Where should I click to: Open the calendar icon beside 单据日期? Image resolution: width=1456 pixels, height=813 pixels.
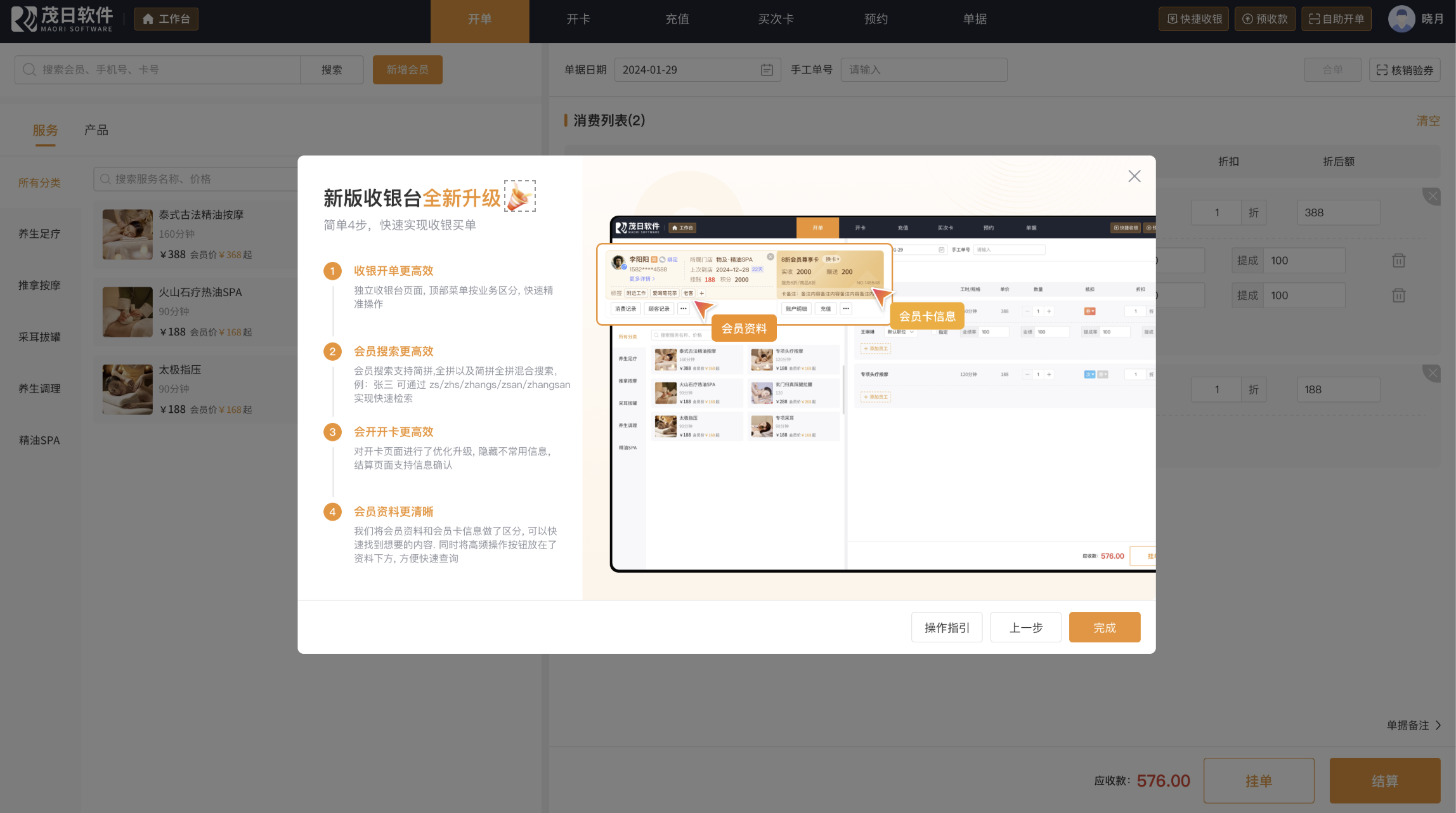click(766, 70)
